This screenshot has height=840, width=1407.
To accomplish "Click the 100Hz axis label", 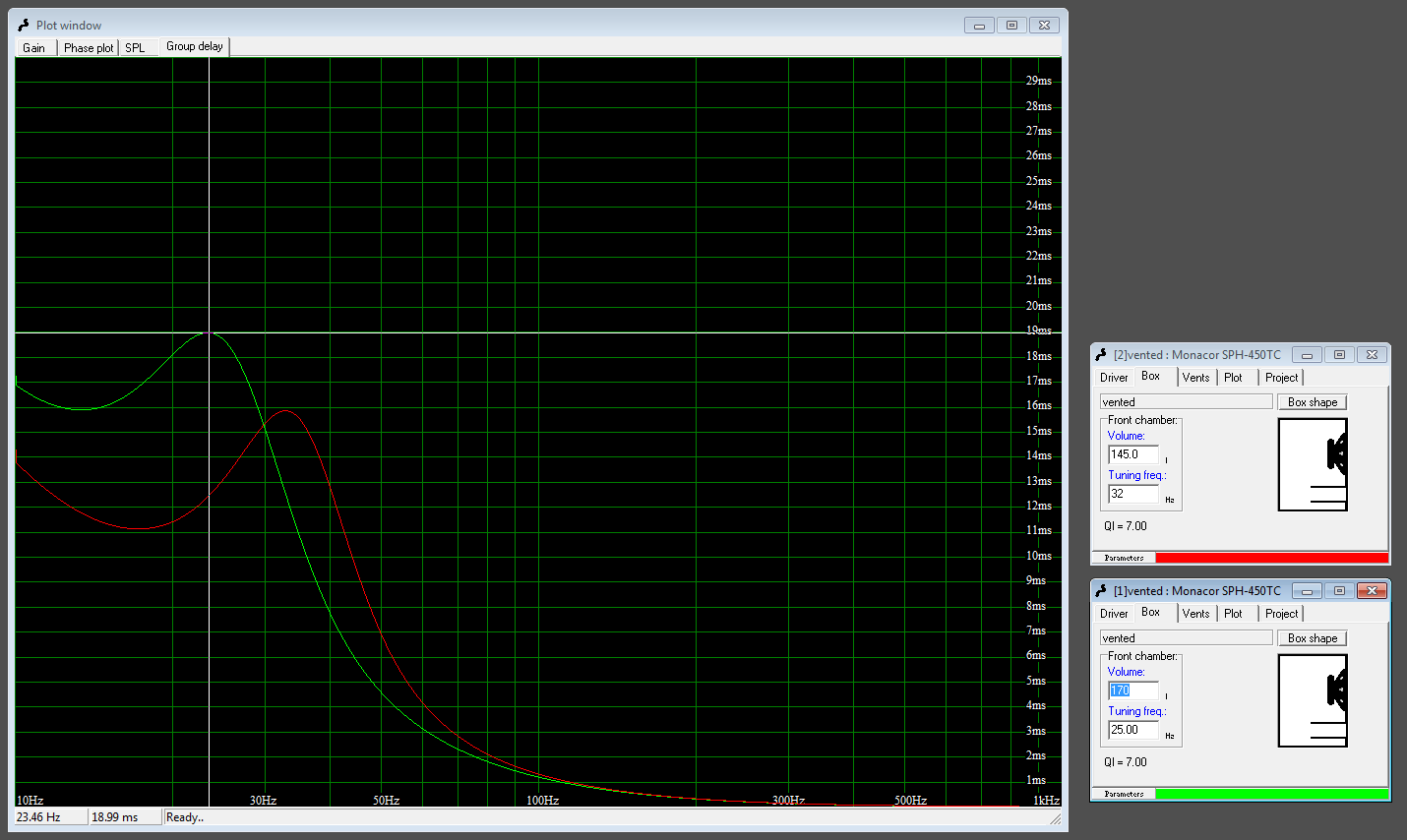I will coord(542,800).
